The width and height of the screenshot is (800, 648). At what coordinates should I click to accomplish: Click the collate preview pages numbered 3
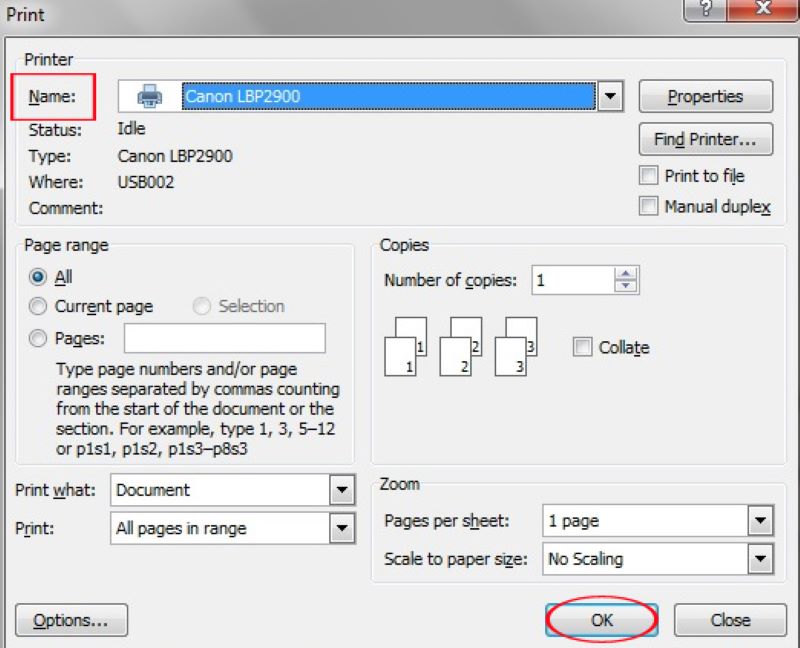point(516,347)
